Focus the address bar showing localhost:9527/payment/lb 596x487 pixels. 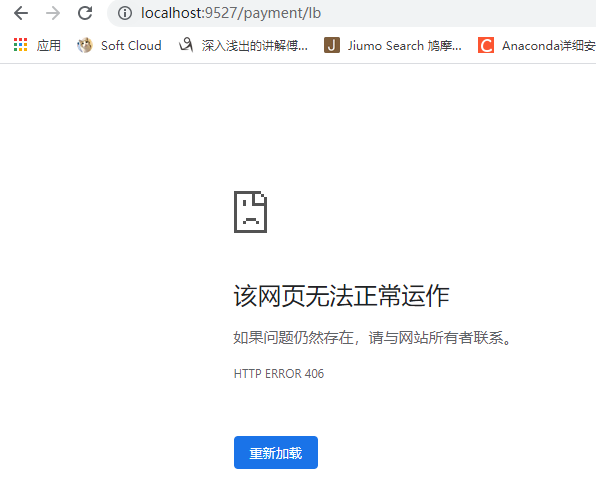coord(352,13)
